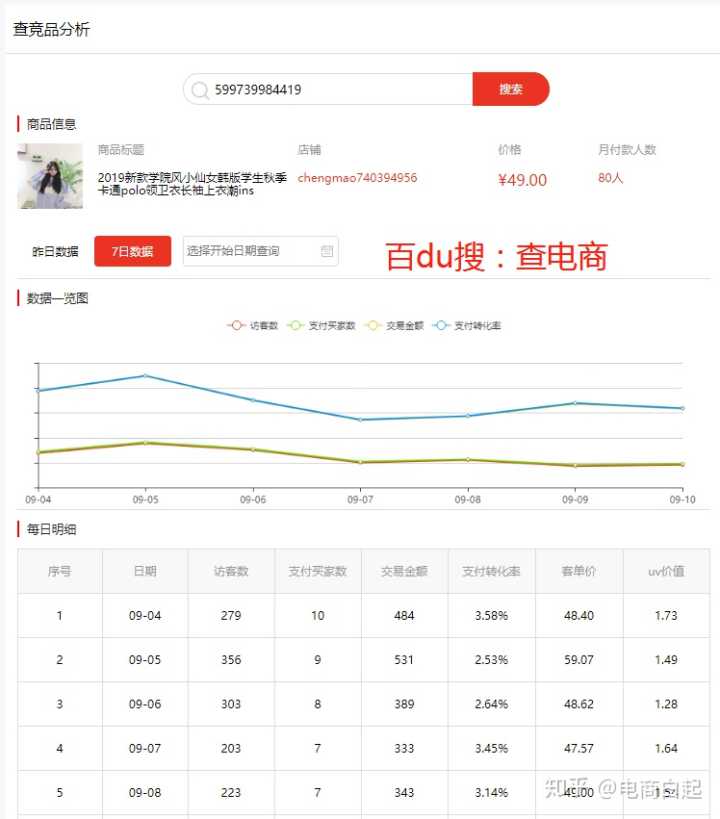Open shop link chengmao740394956
720x819 pixels.
(357, 178)
